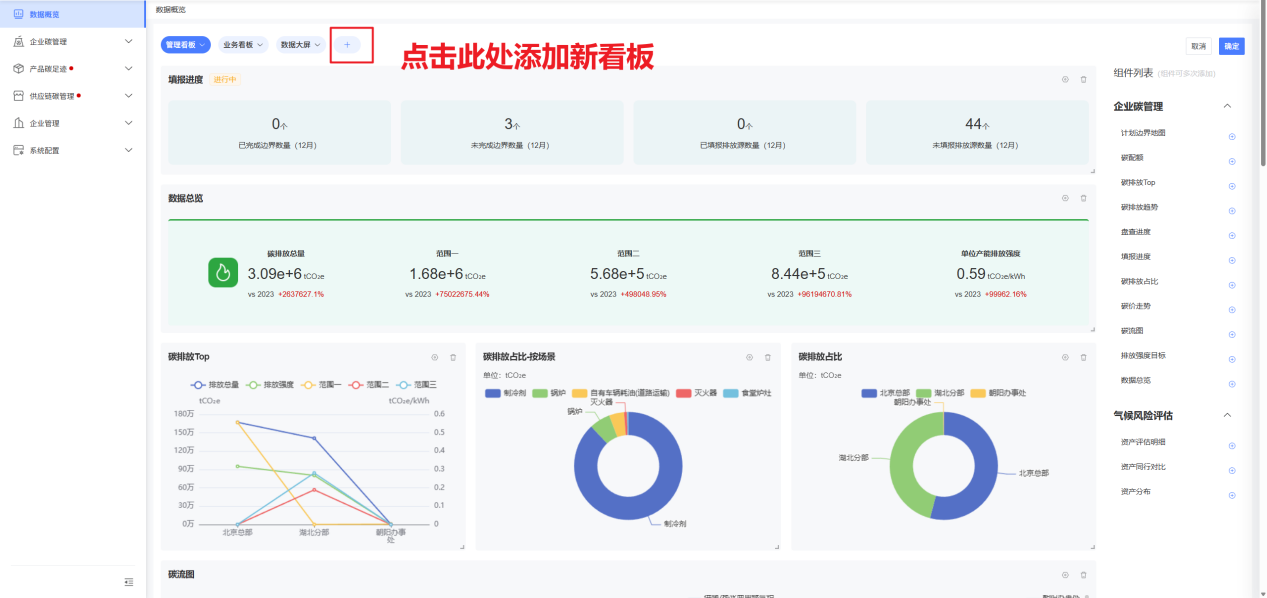This screenshot has width=1267, height=598.
Task: Switch to 数据大屏 tab
Action: [x=301, y=45]
